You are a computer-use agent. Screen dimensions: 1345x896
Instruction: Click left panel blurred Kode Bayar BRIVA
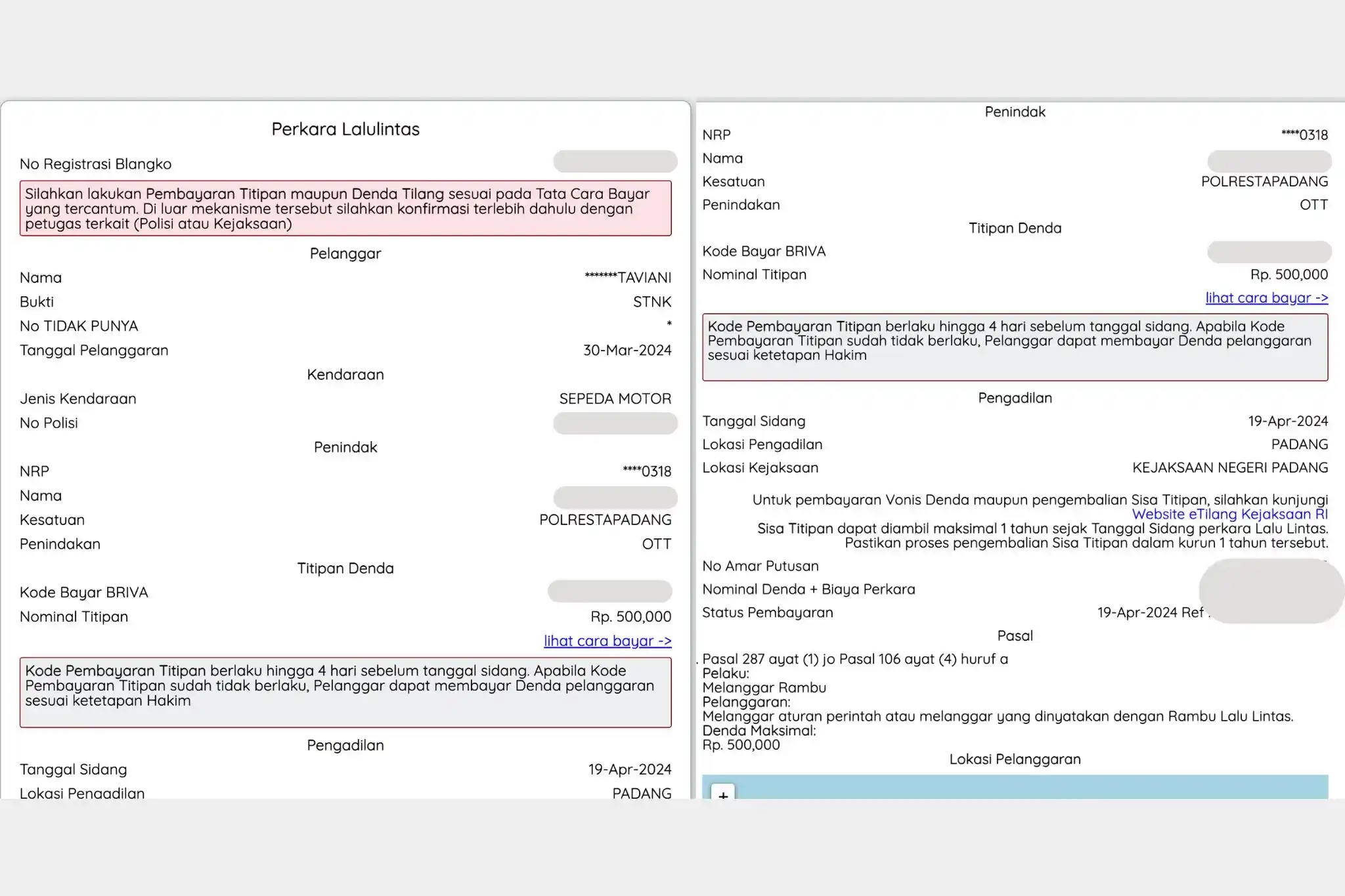609,591
